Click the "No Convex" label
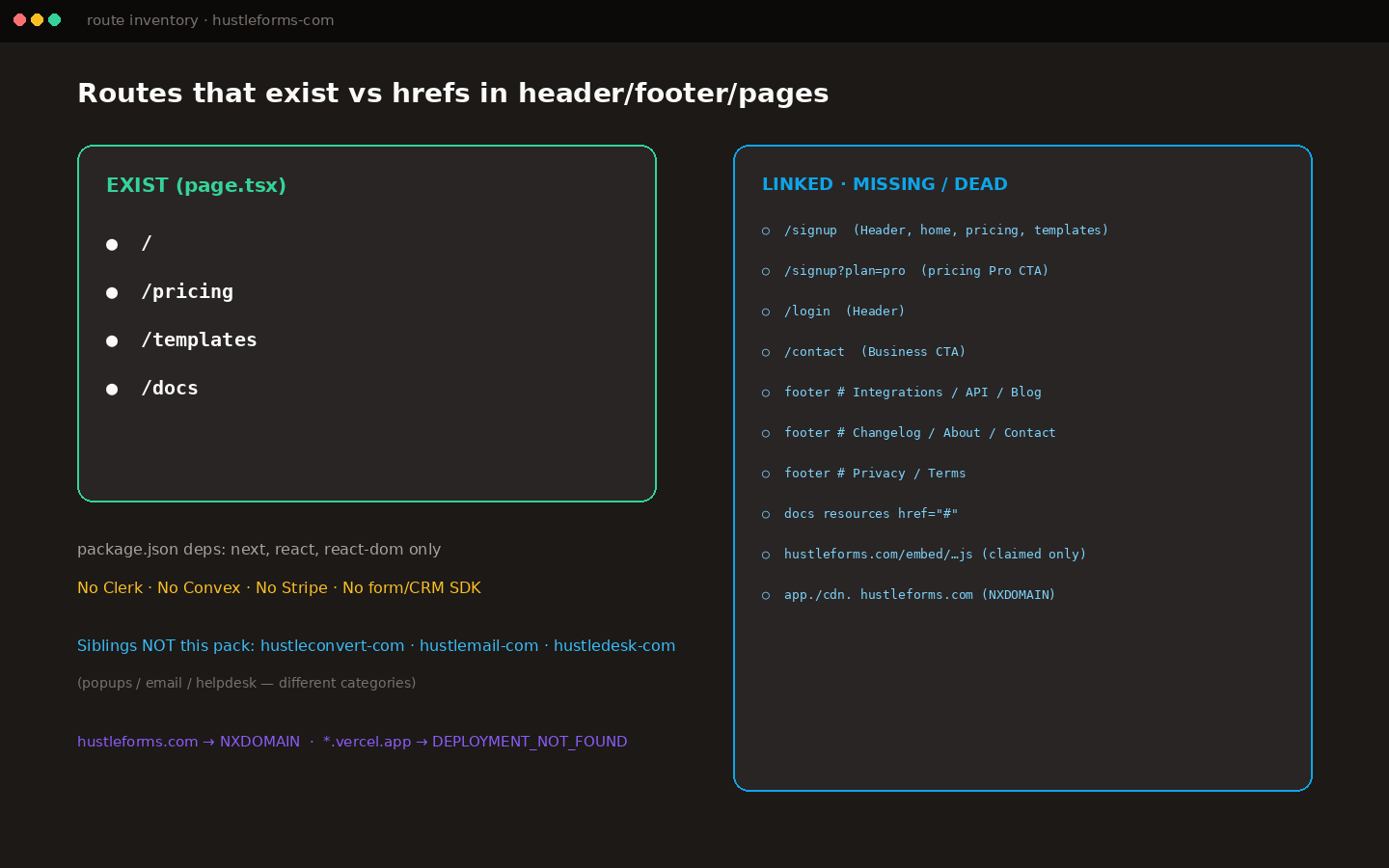 (x=199, y=588)
